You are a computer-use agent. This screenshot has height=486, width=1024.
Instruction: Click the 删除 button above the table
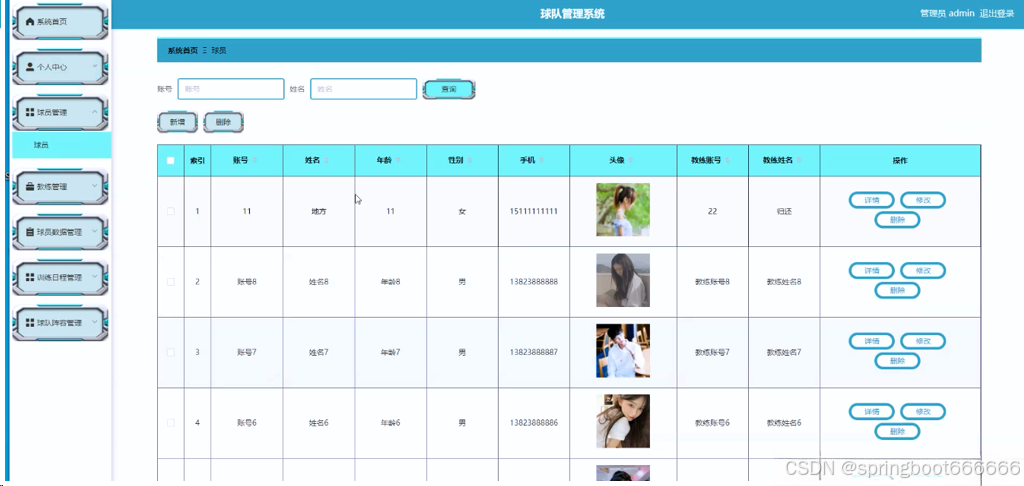coord(223,122)
